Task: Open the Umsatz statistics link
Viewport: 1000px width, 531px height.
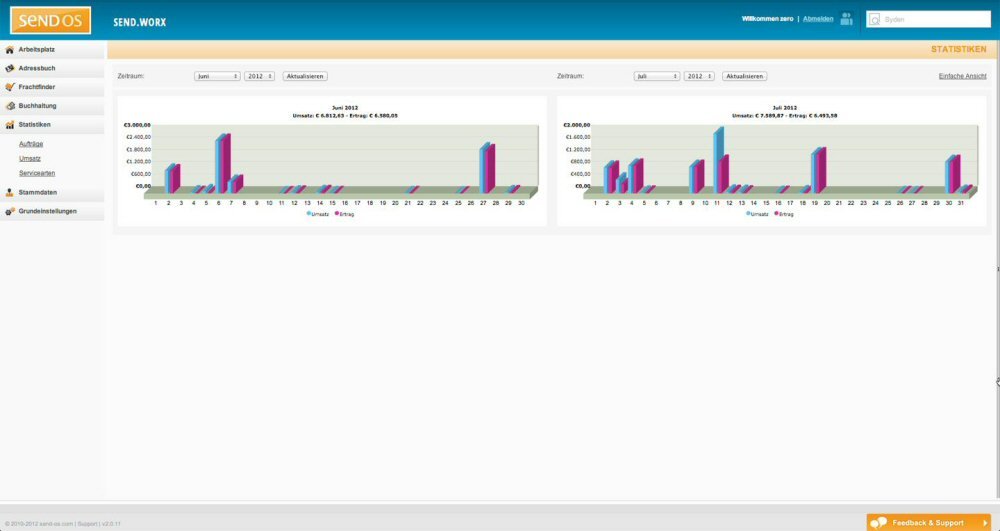Action: point(30,159)
